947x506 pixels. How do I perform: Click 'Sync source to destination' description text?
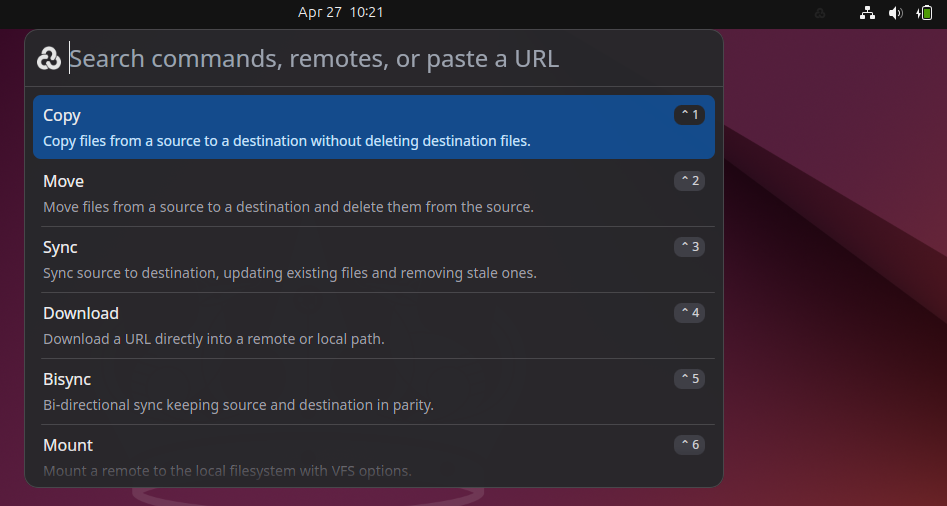point(290,273)
